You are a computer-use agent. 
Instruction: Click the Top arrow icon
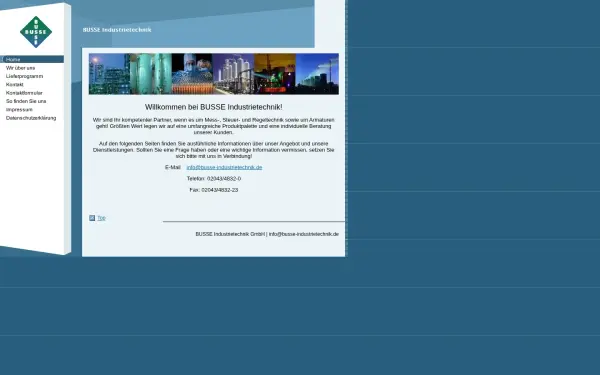pos(92,218)
